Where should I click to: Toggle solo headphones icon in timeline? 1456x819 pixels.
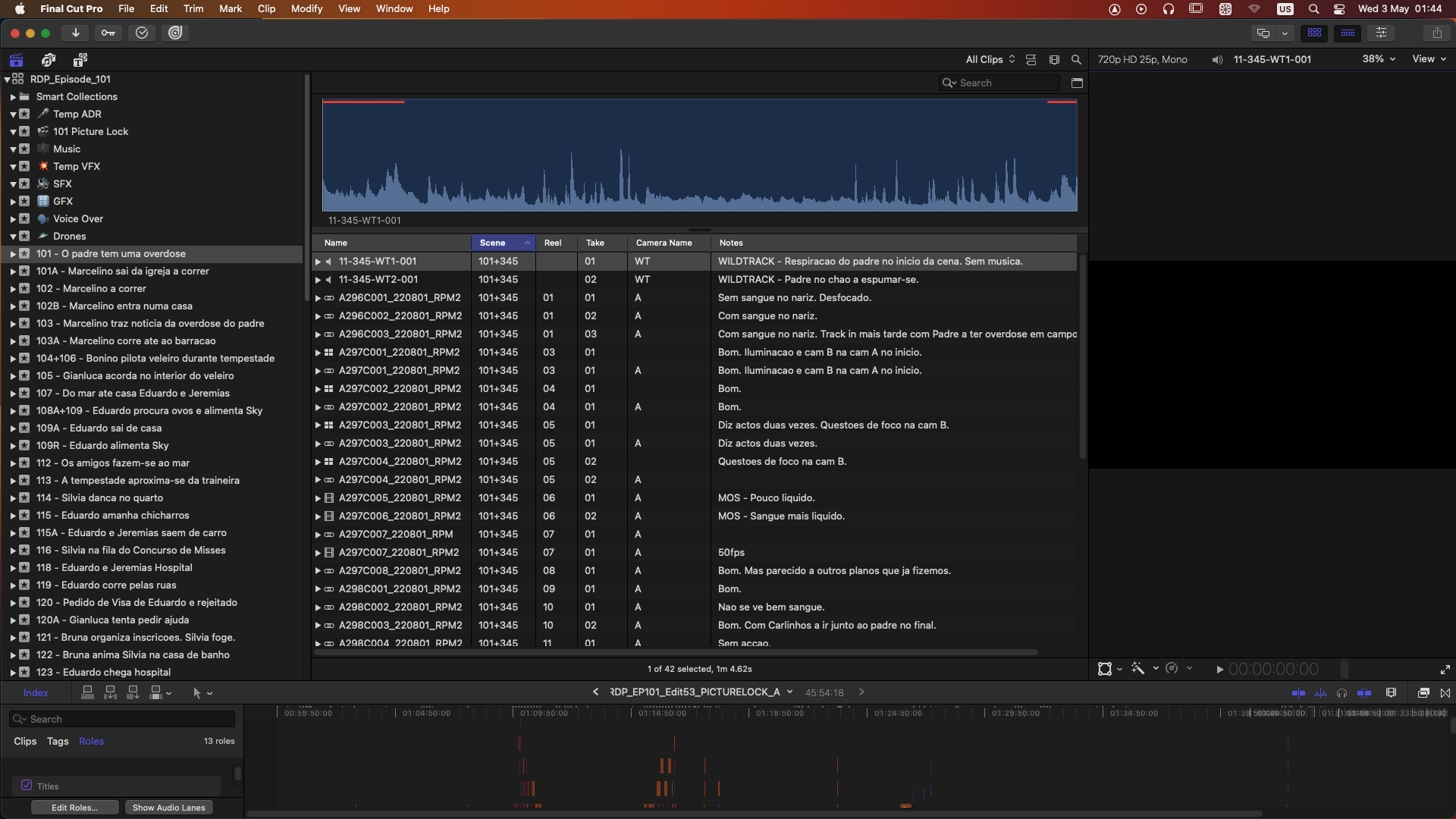(1341, 692)
